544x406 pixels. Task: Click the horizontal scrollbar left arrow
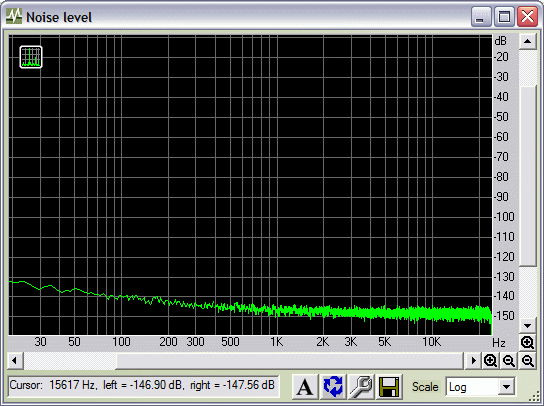15,361
